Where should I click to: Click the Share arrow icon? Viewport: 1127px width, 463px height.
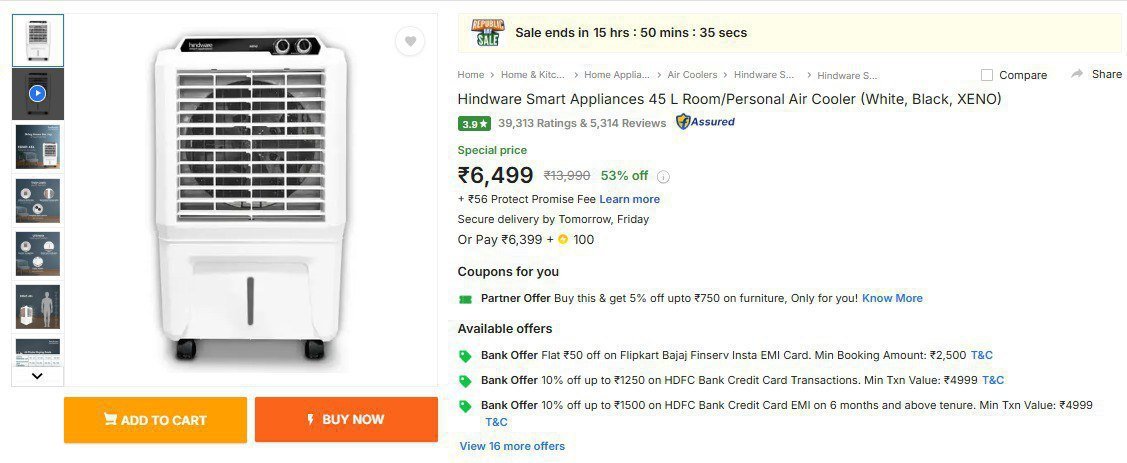pos(1077,74)
